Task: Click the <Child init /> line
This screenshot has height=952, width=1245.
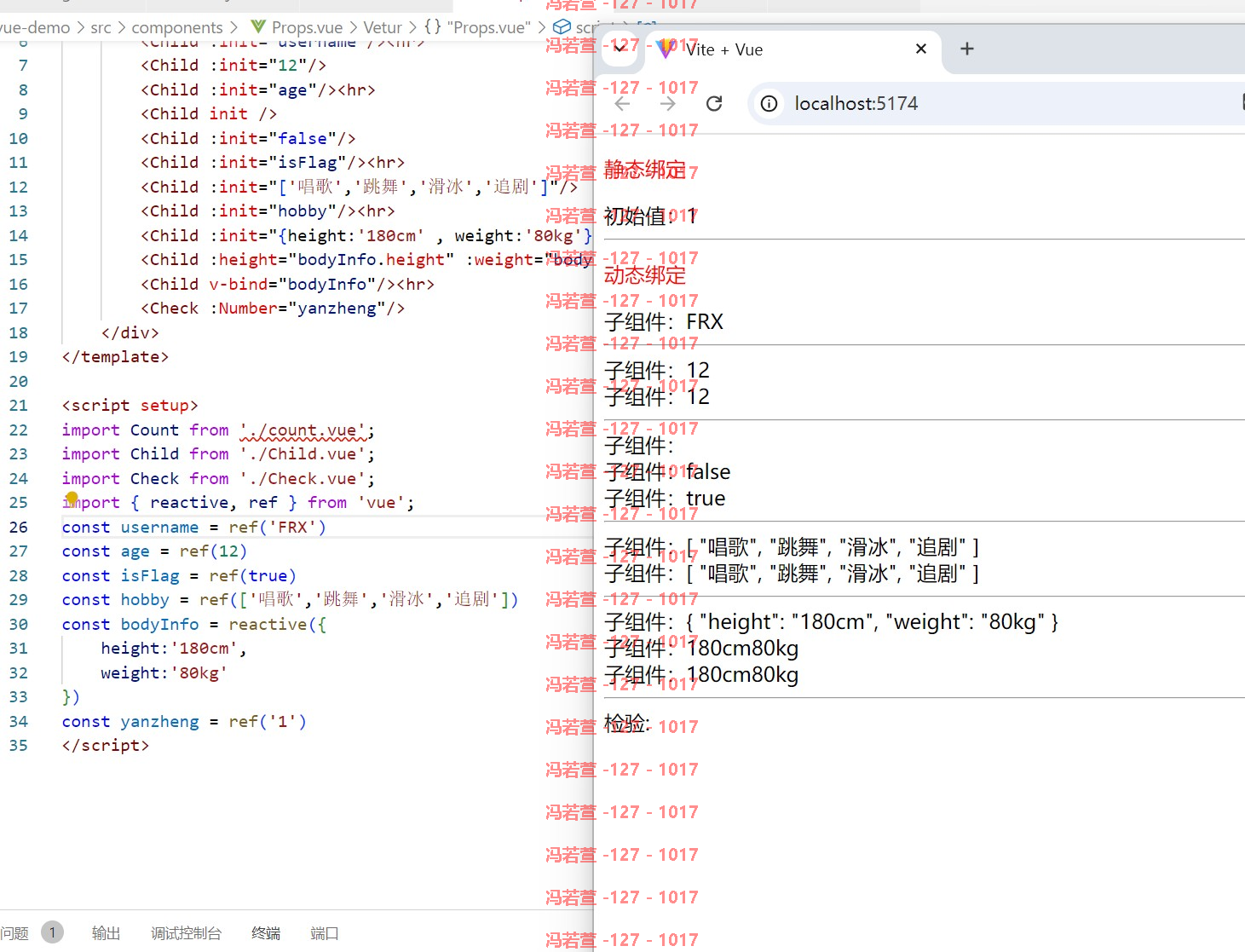Action: click(x=209, y=113)
